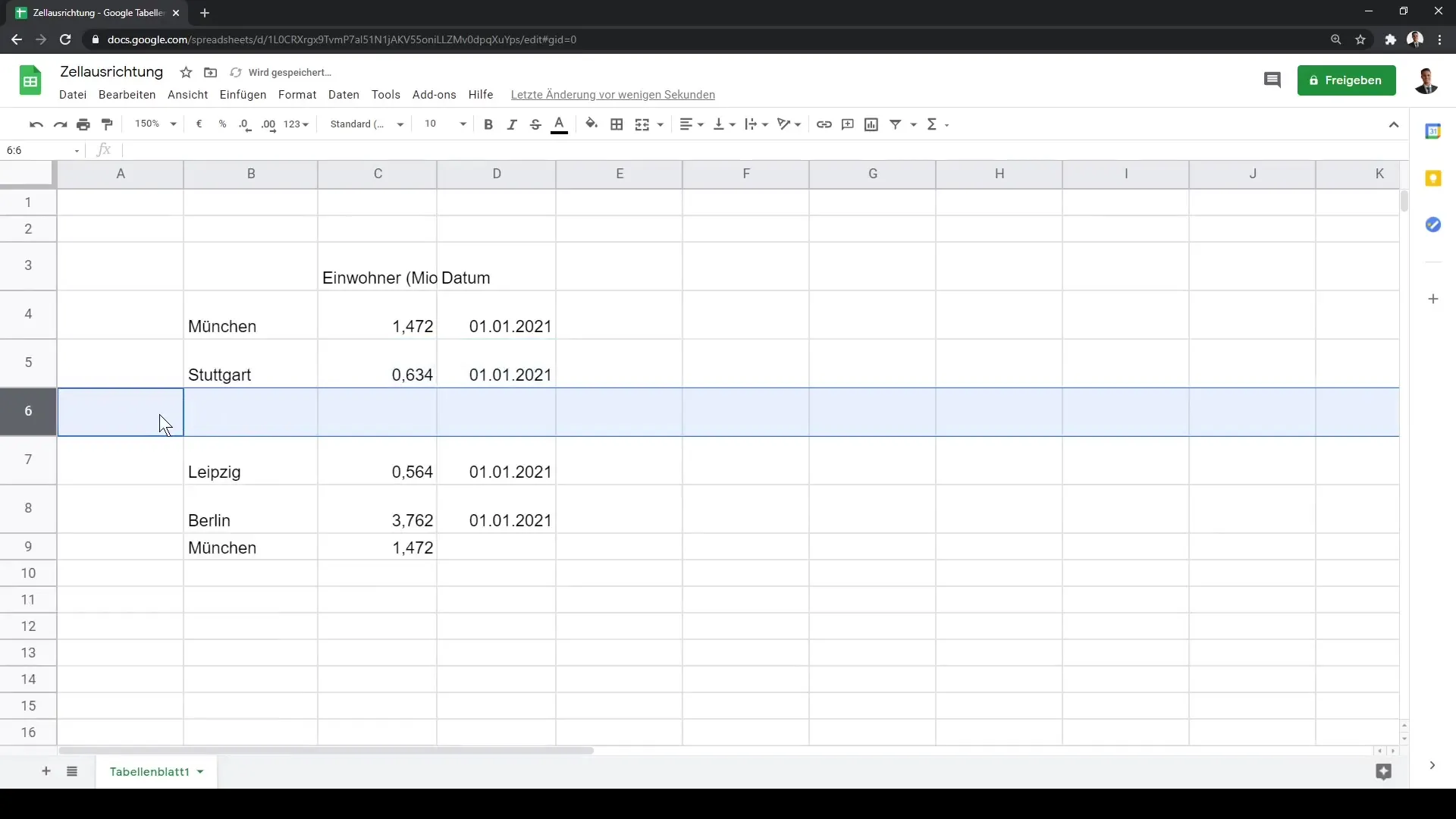Image resolution: width=1456 pixels, height=819 pixels.
Task: Hide side panel chevron
Action: tap(1432, 765)
